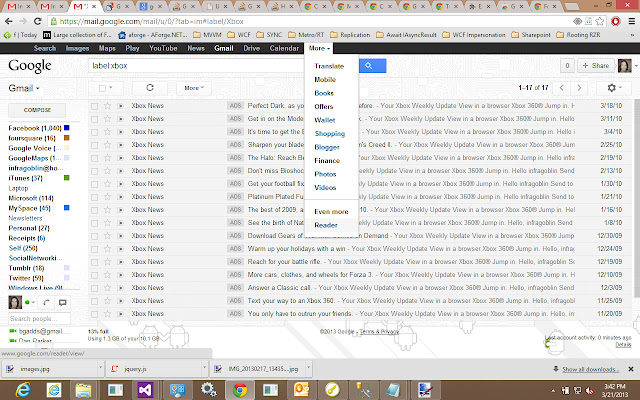
Task: Click the profile photo at top right
Action: point(624,66)
